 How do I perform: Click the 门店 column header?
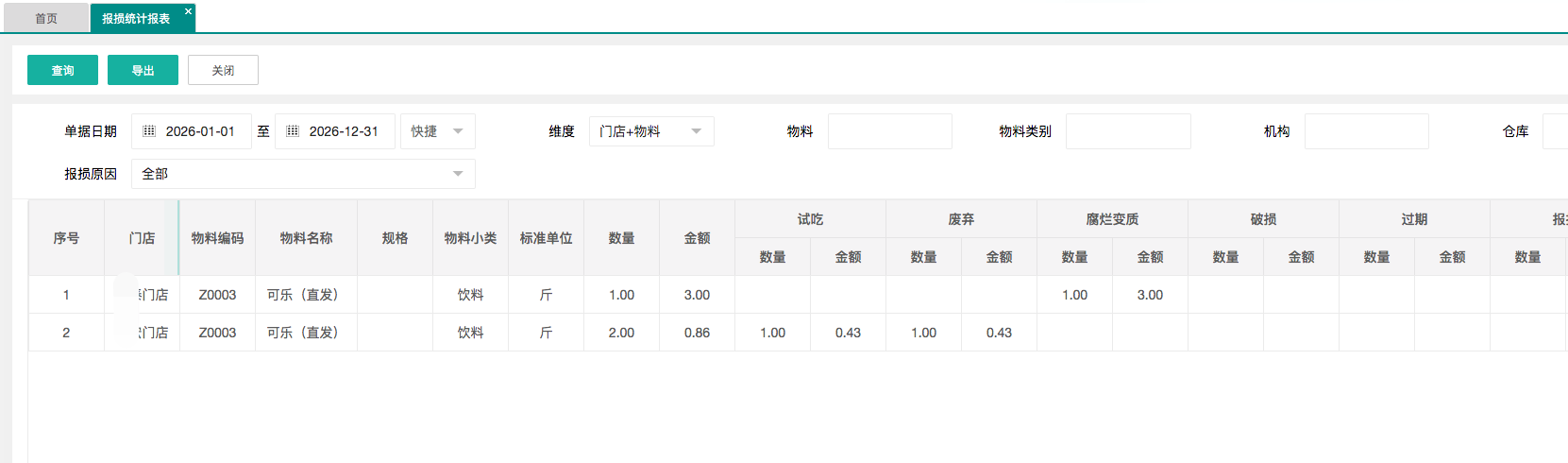click(x=142, y=238)
